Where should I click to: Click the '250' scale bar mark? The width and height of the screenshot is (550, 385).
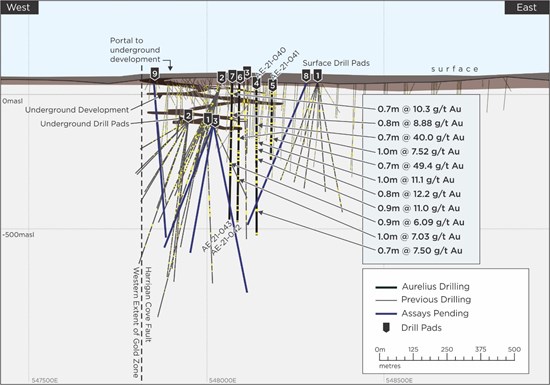pos(447,349)
